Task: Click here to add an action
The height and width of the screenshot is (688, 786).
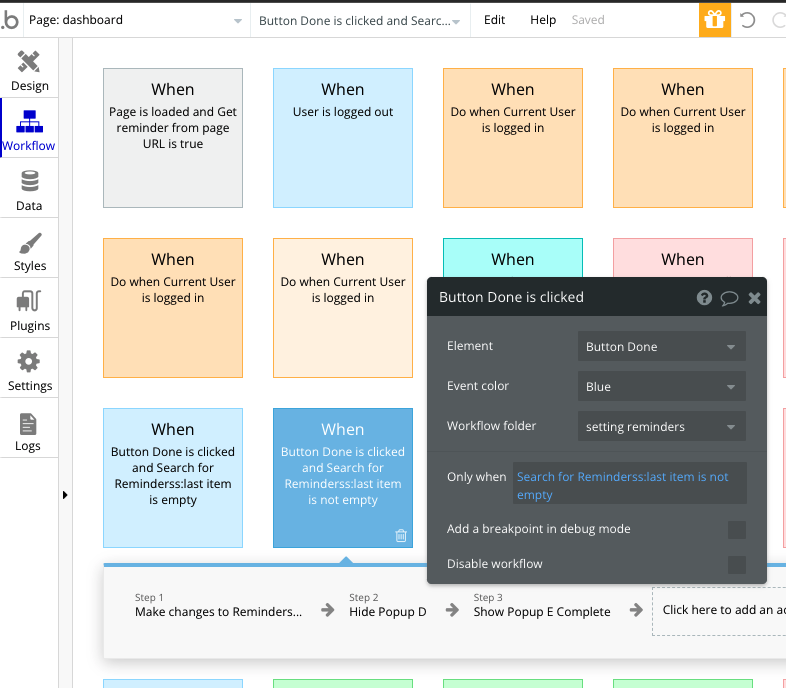Action: (720, 610)
